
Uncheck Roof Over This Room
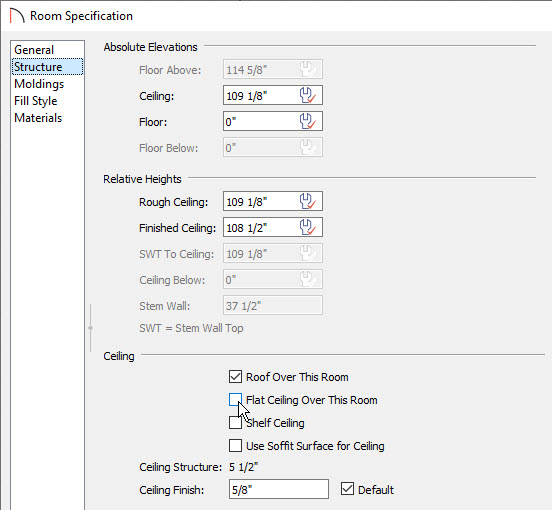[x=235, y=377]
